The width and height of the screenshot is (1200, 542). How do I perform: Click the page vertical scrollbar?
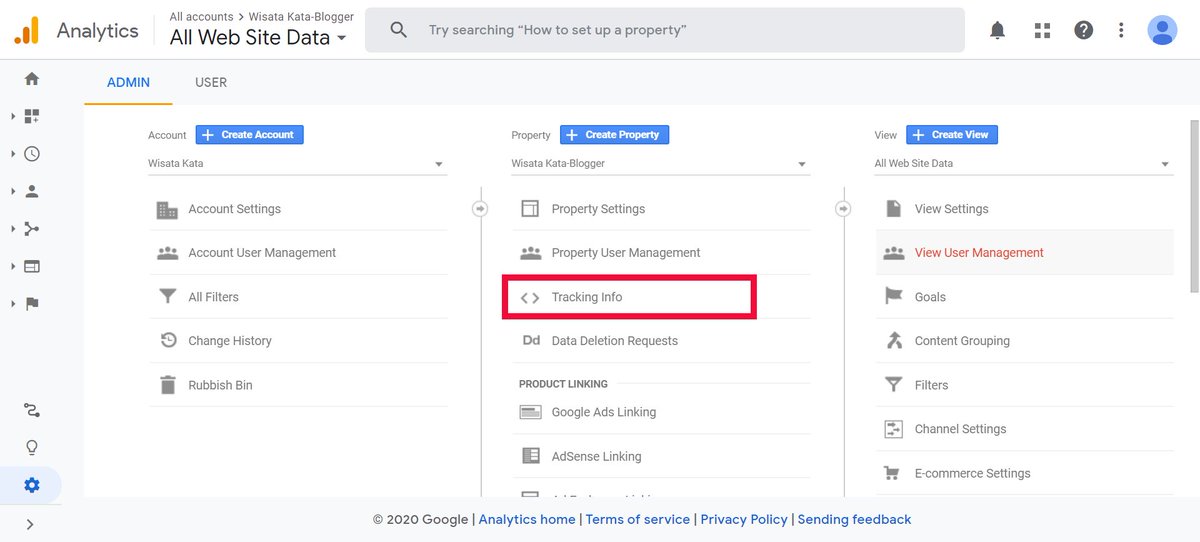pos(1194,205)
